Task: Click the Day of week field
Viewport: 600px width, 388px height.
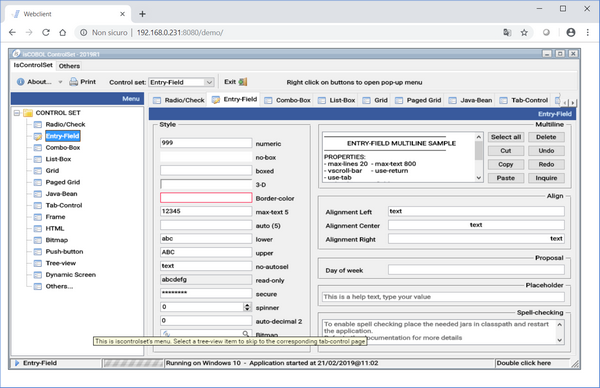Action: pyautogui.click(x=476, y=270)
